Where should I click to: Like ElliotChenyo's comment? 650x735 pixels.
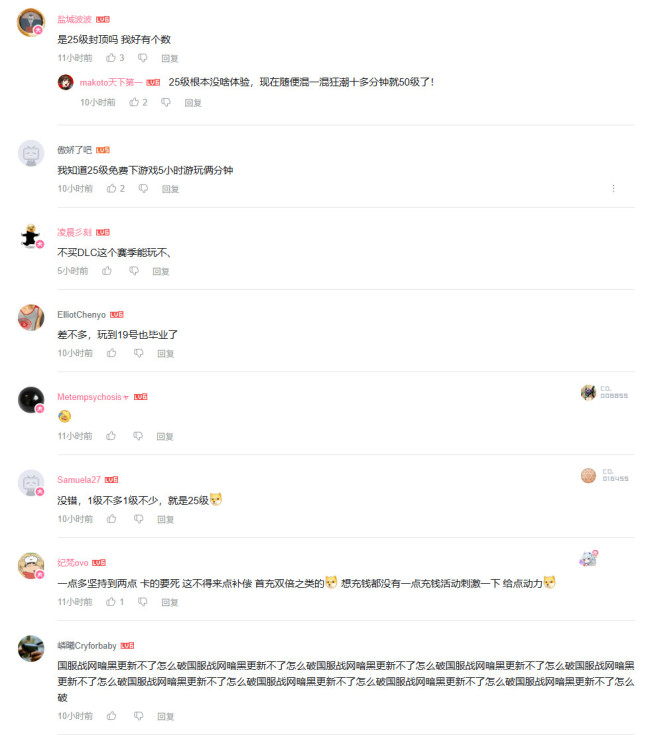111,353
